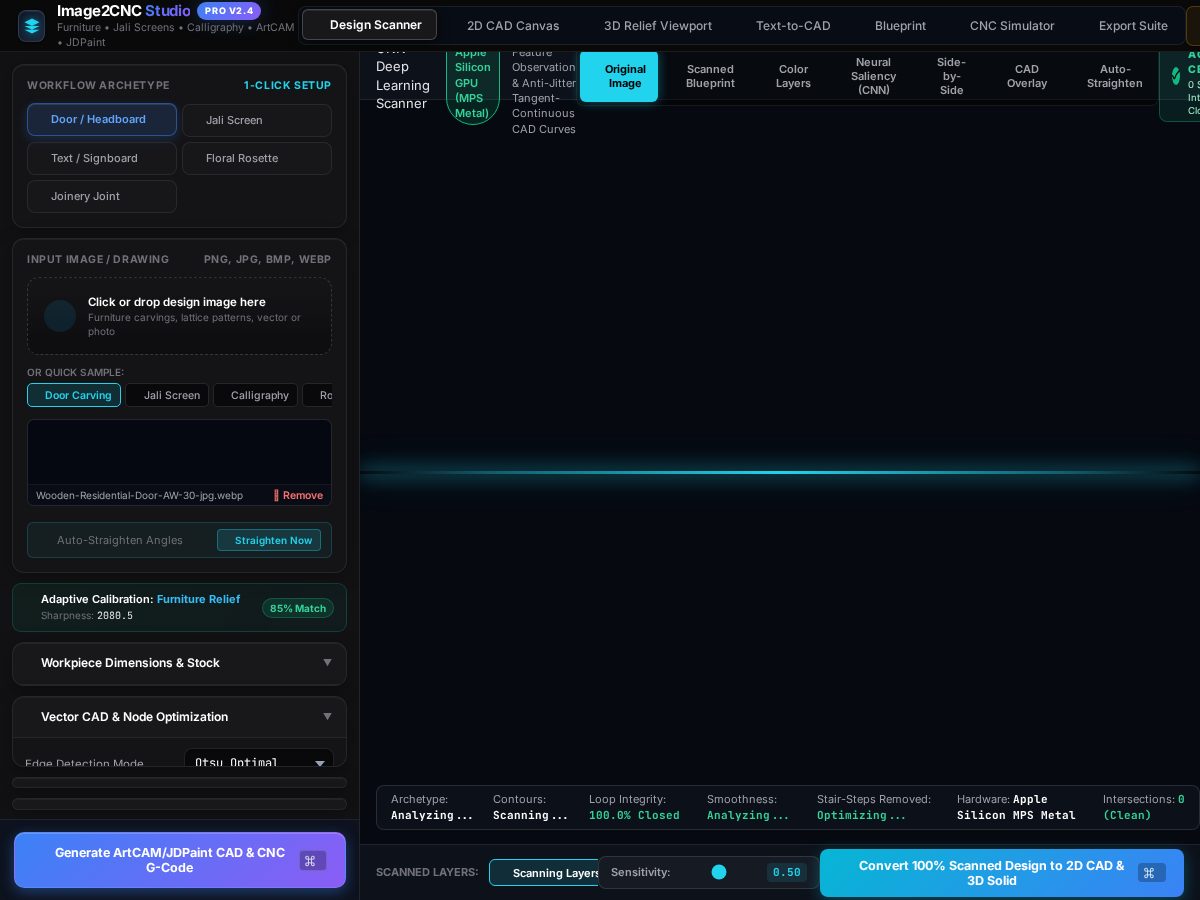Click the 1-CLICK SETUP label

tap(287, 85)
